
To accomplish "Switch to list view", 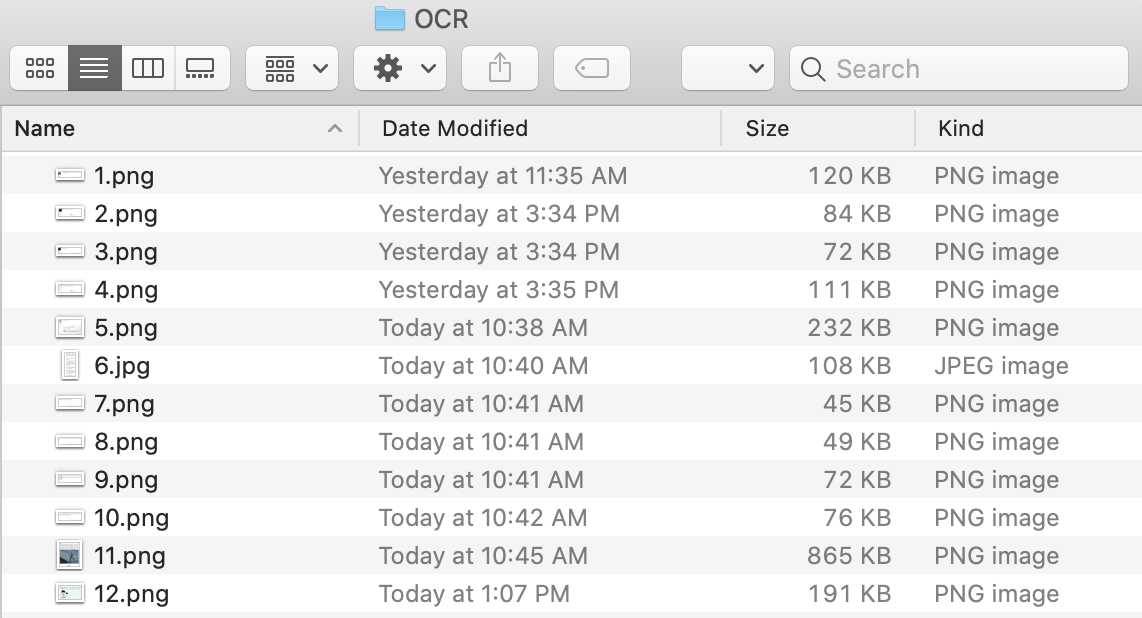I will coord(94,69).
